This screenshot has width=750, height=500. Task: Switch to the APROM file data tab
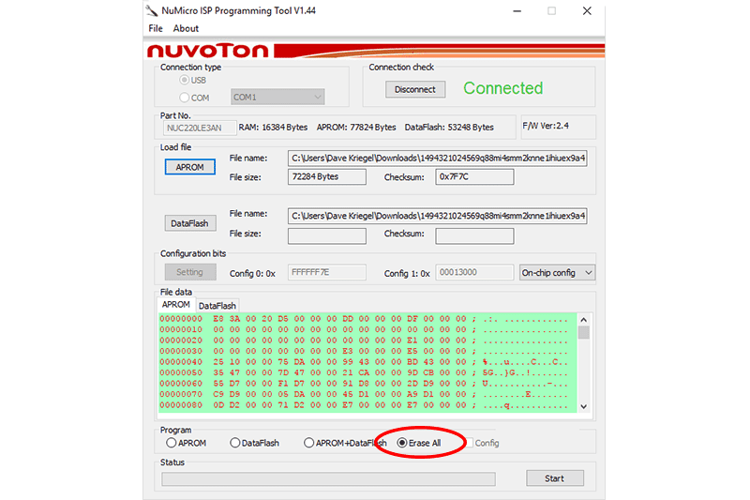click(x=176, y=305)
